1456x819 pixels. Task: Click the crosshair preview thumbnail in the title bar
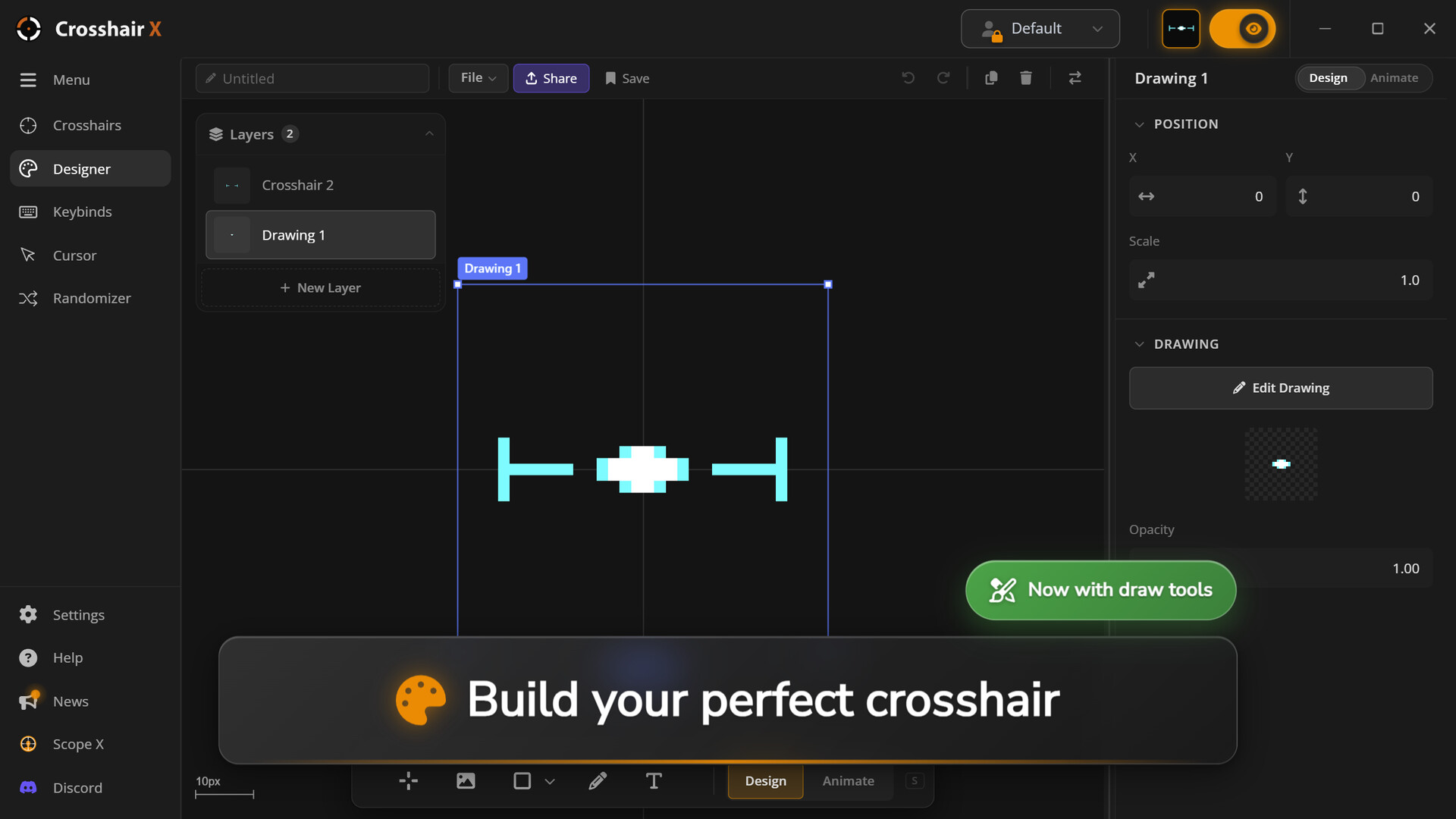1181,29
